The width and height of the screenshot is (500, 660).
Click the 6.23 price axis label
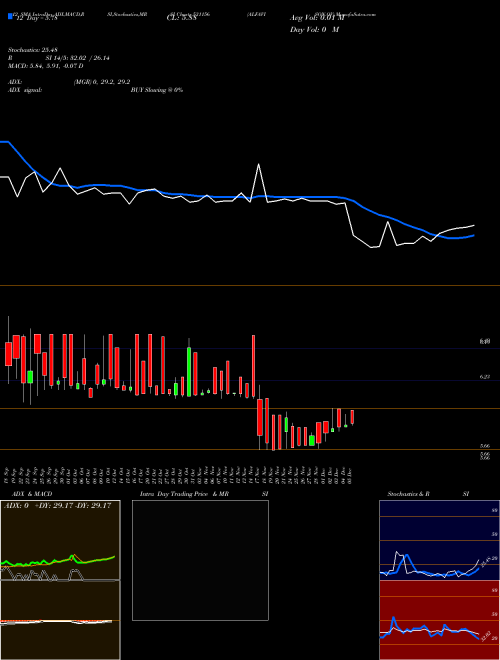(x=484, y=377)
